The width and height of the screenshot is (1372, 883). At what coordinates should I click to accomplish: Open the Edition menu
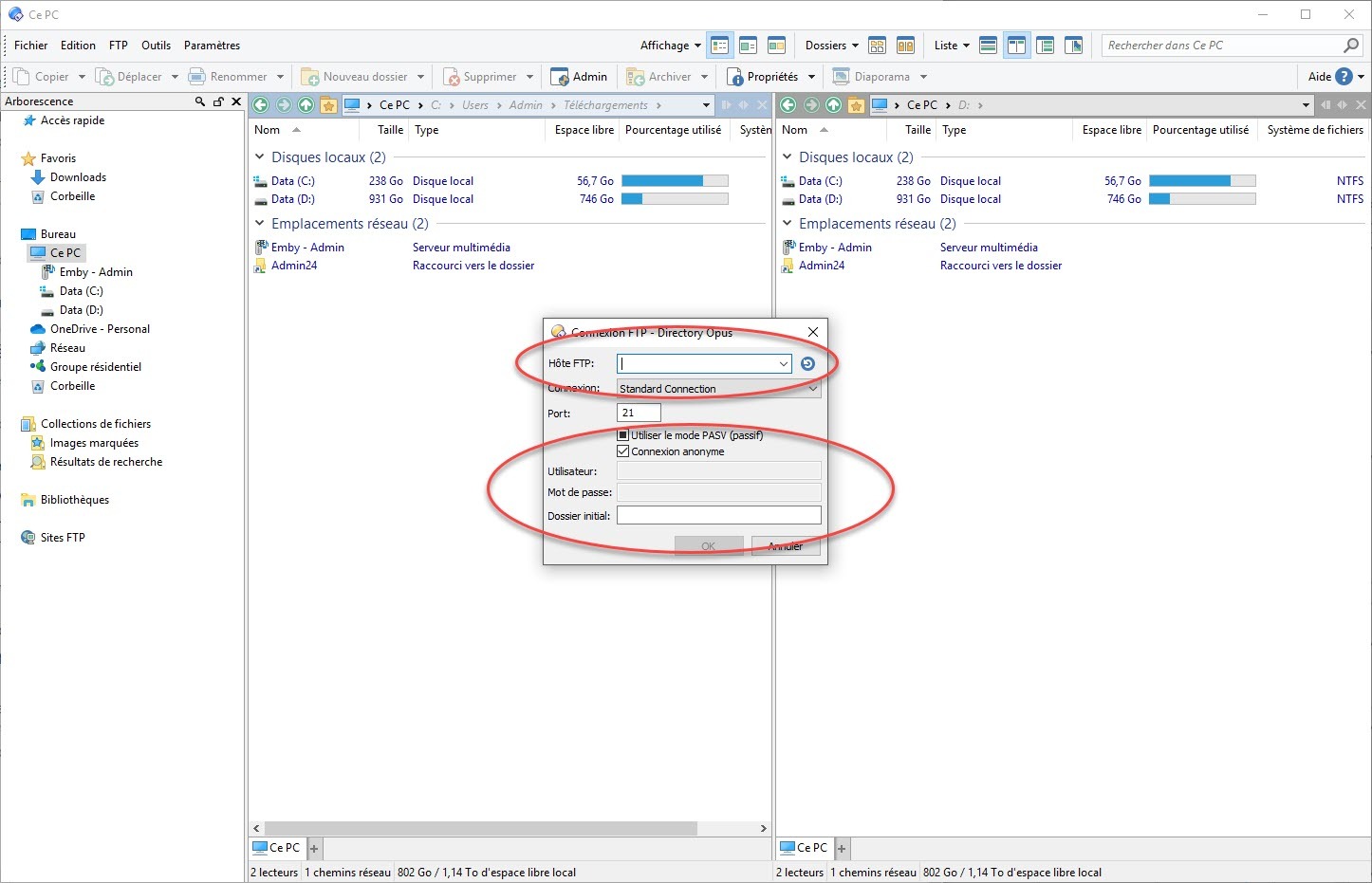pos(78,46)
